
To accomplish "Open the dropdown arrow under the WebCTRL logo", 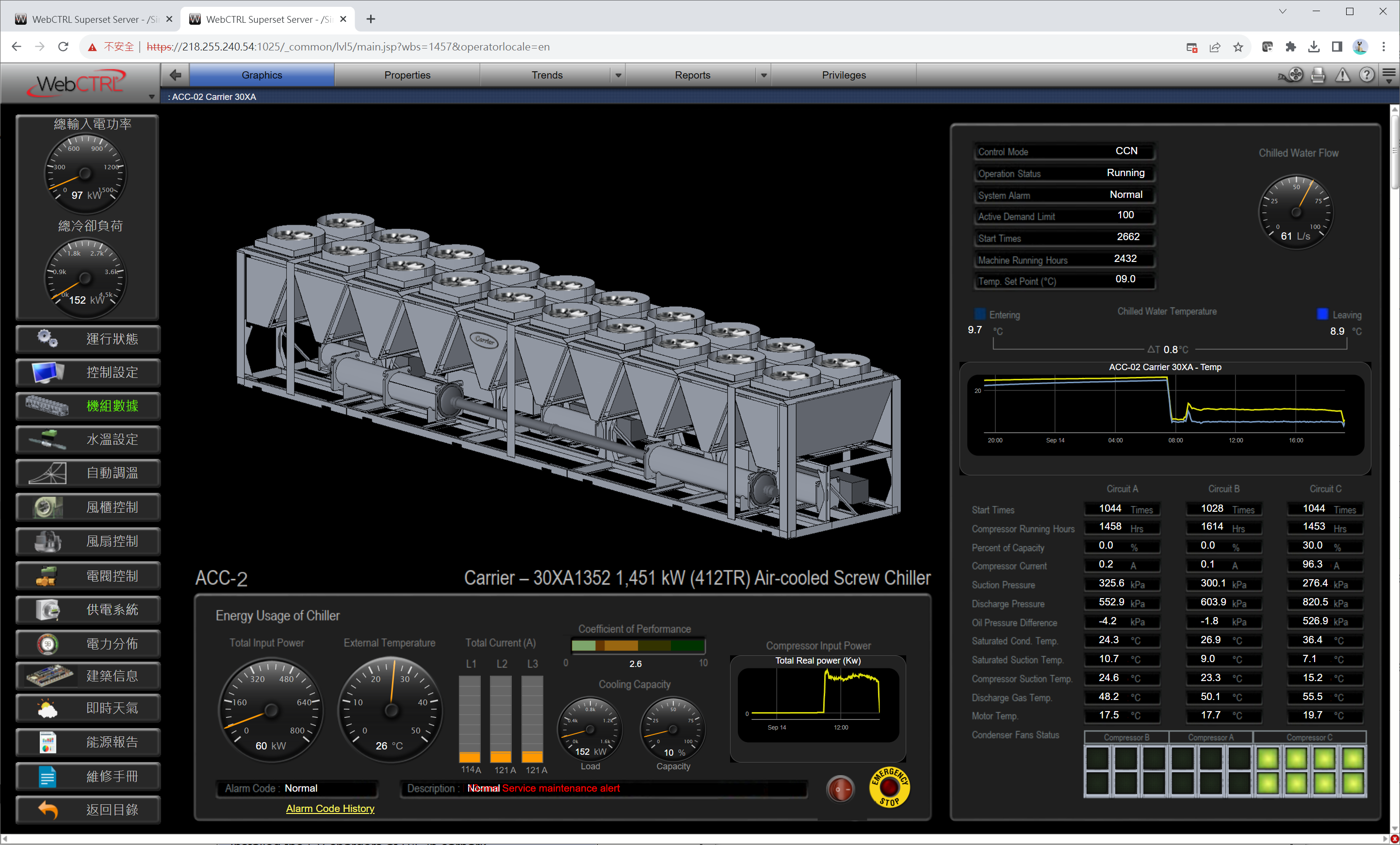I will (151, 97).
